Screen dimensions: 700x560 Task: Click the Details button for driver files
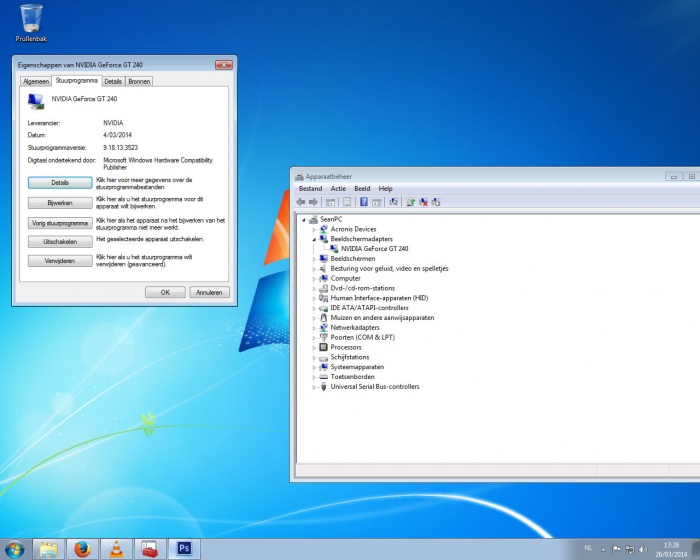point(60,183)
